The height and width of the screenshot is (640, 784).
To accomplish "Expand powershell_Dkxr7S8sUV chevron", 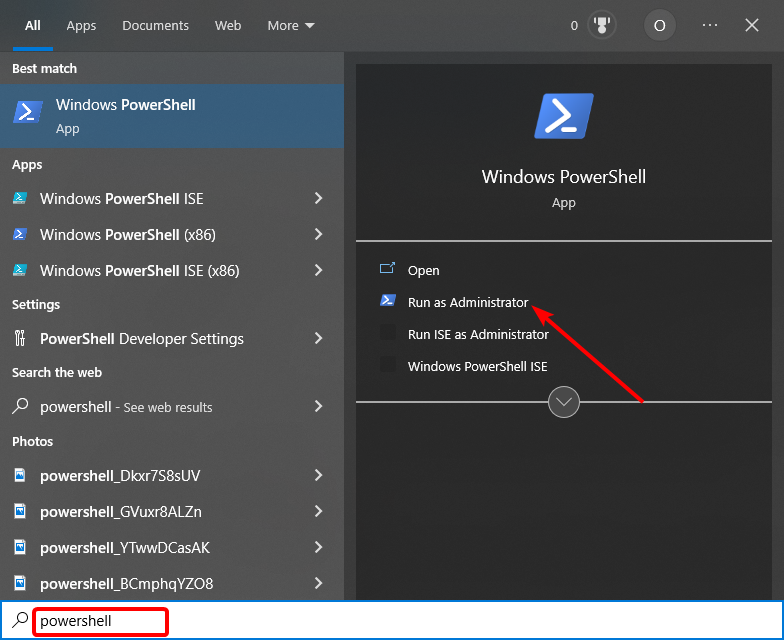I will [x=318, y=476].
